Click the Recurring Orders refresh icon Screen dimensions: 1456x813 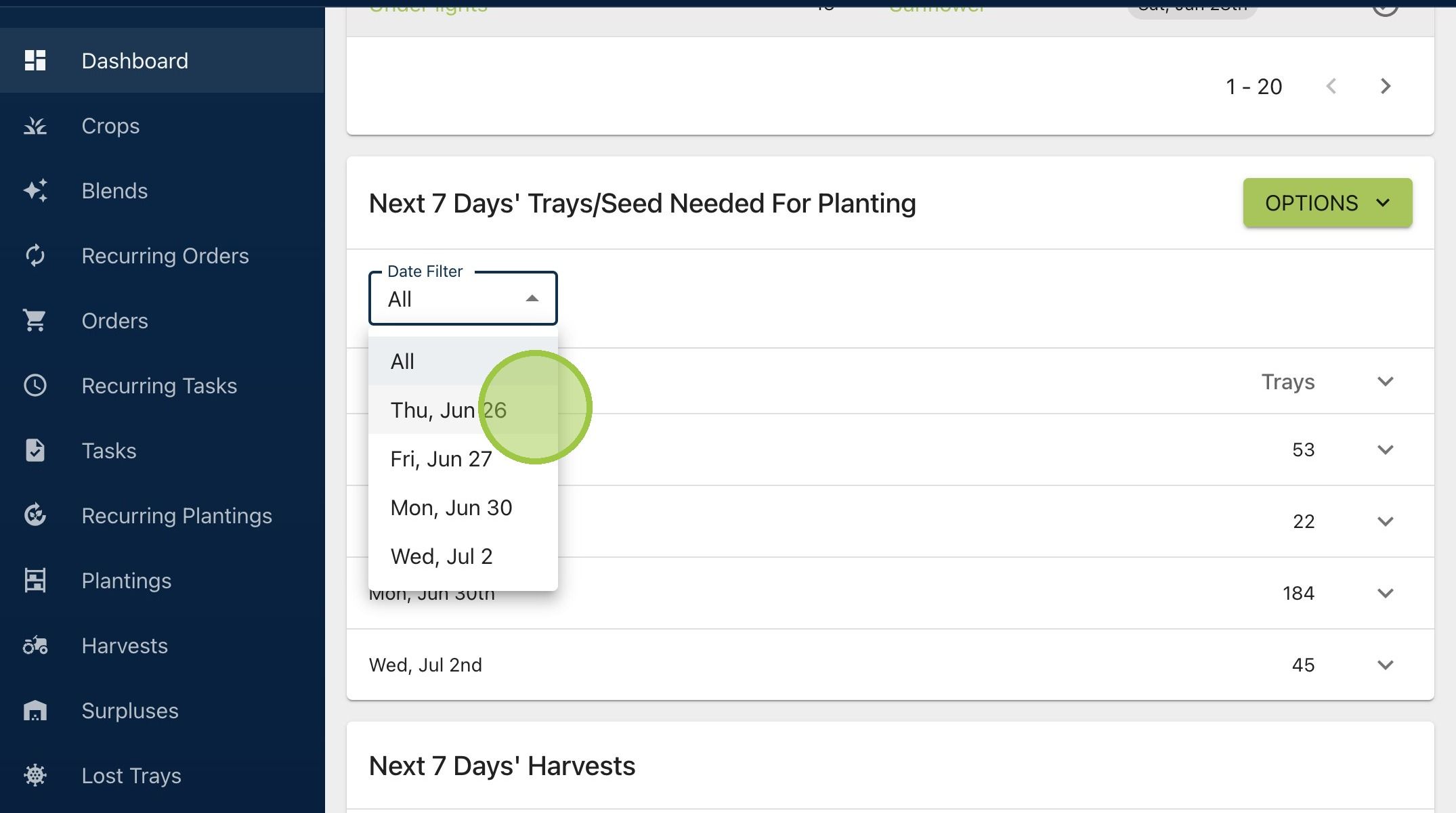(35, 255)
